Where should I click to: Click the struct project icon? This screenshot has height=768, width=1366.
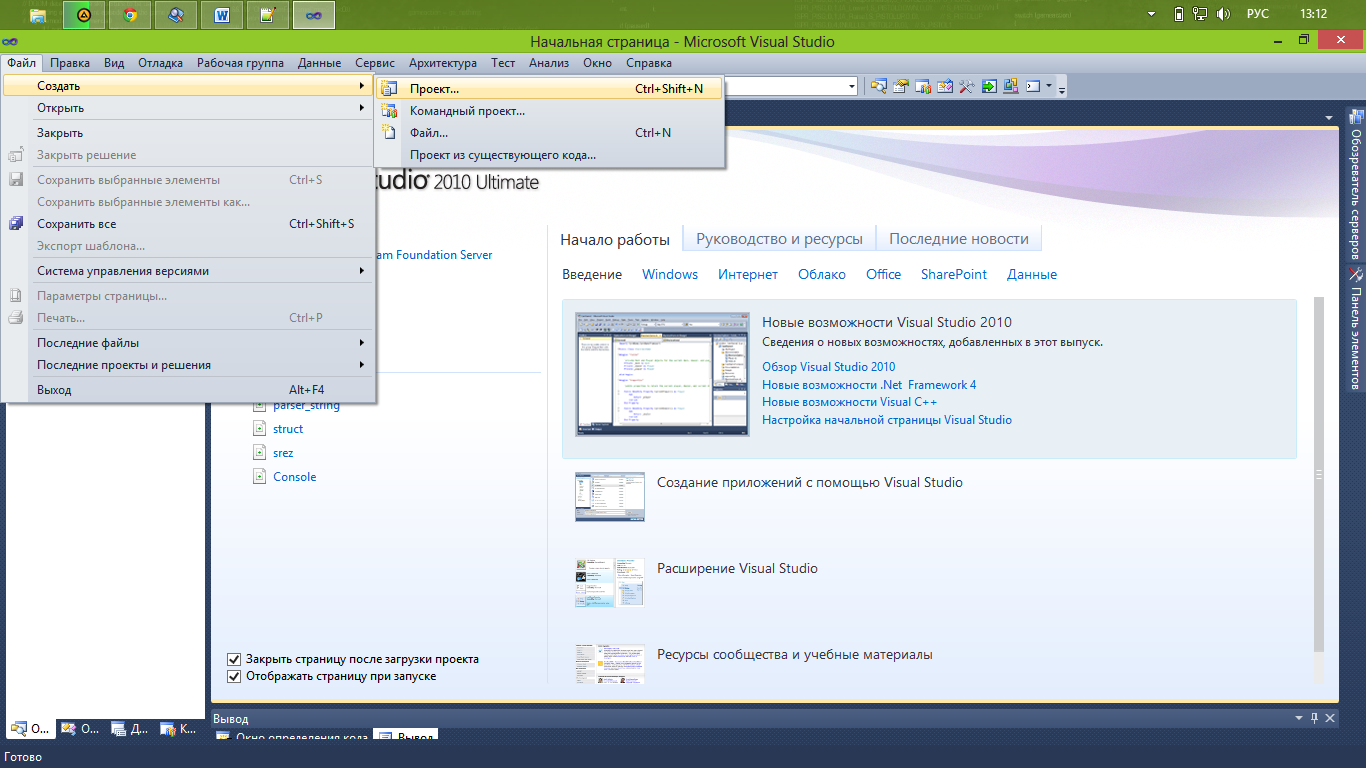coord(260,429)
